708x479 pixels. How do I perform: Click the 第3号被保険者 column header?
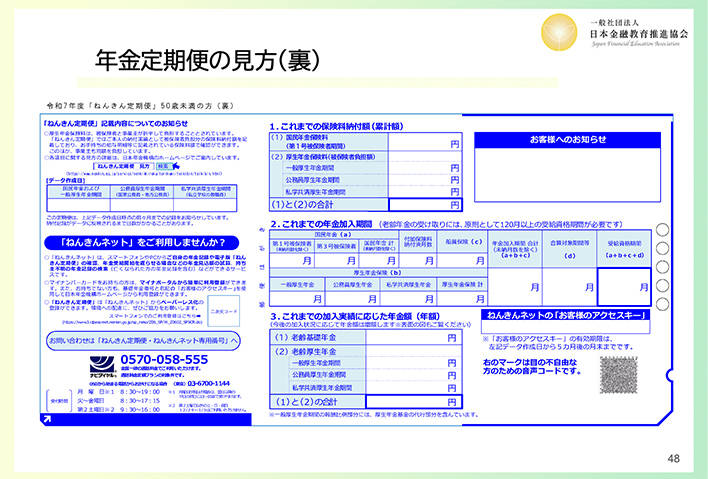point(336,246)
